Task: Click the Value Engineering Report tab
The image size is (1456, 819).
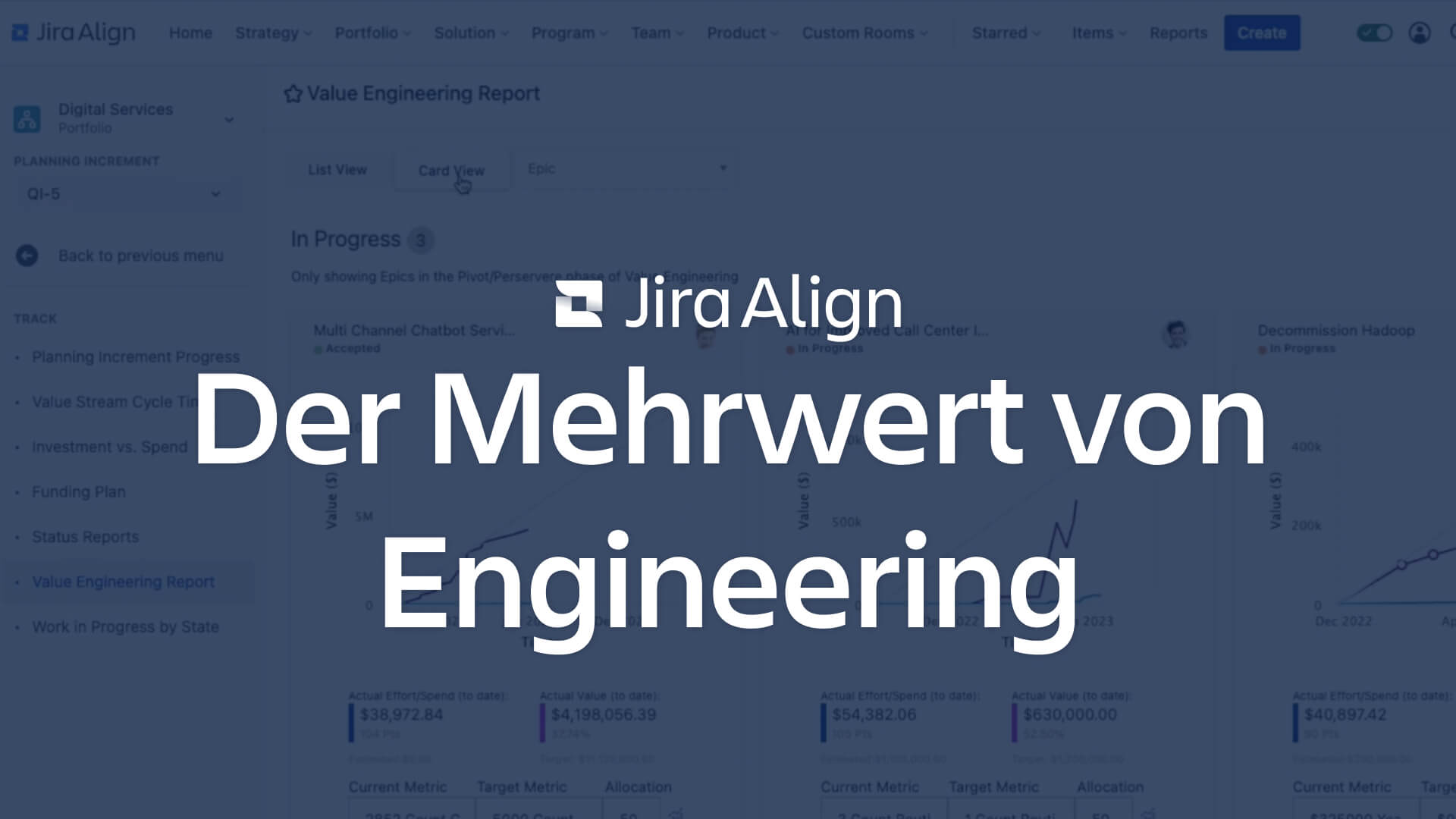Action: point(122,581)
